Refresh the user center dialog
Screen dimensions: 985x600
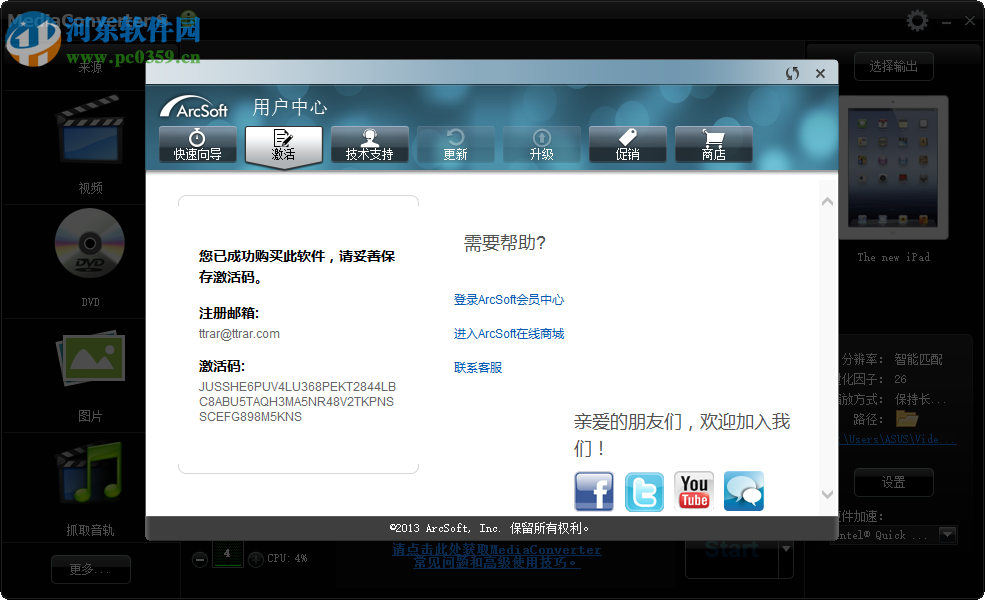(792, 72)
